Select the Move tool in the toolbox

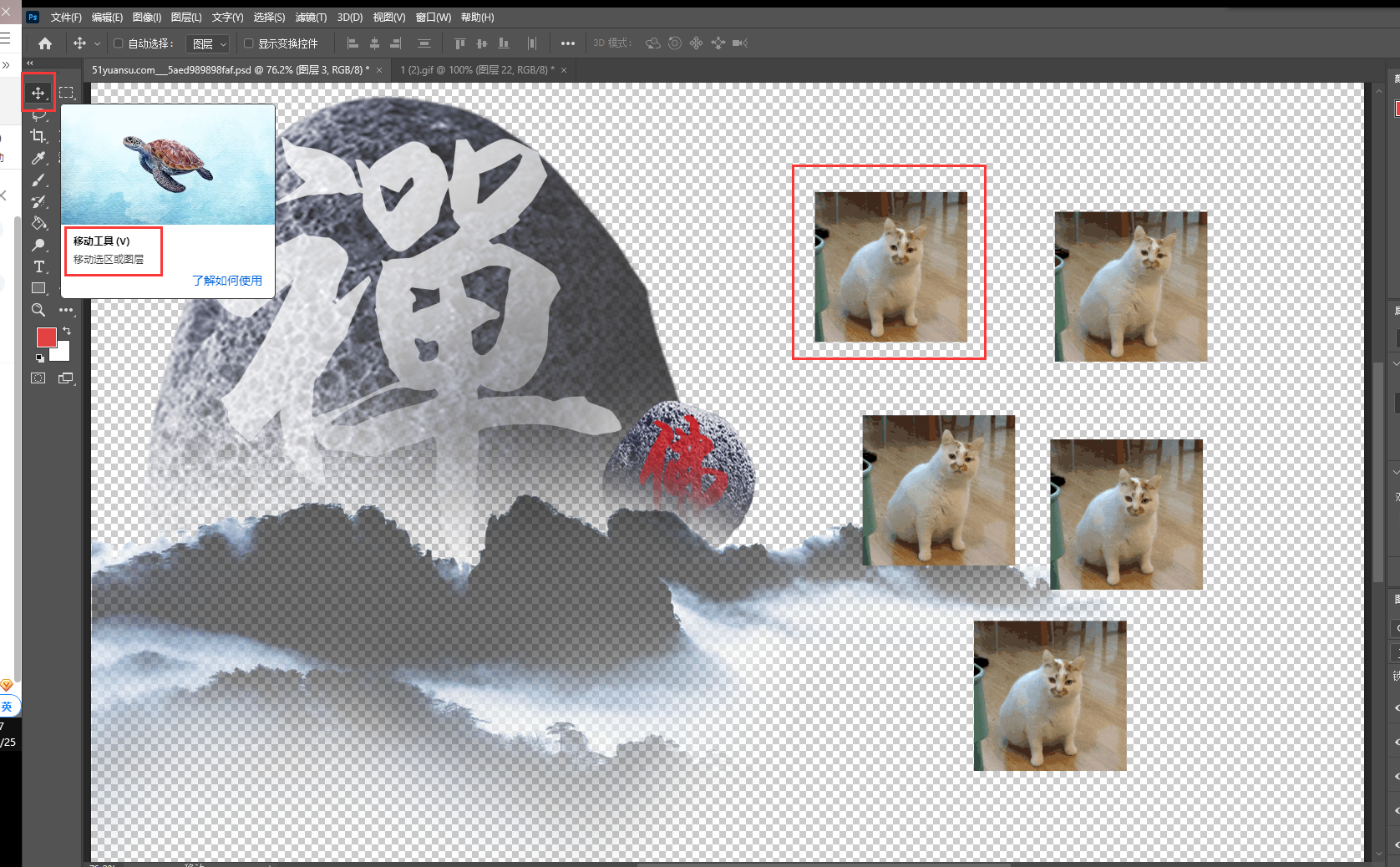pyautogui.click(x=38, y=93)
